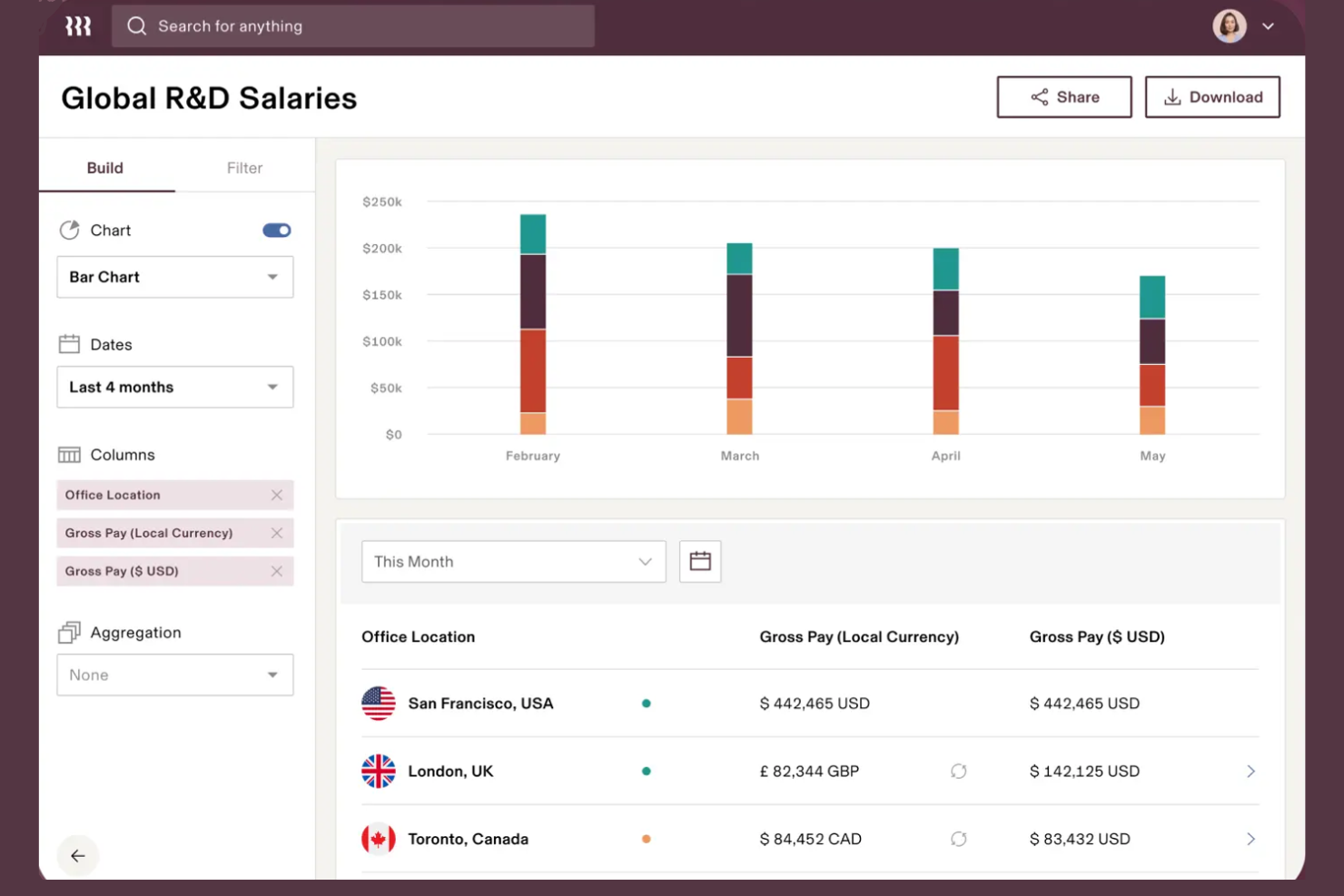The width and height of the screenshot is (1344, 896).
Task: Click the back arrow at bottom left
Action: (78, 855)
